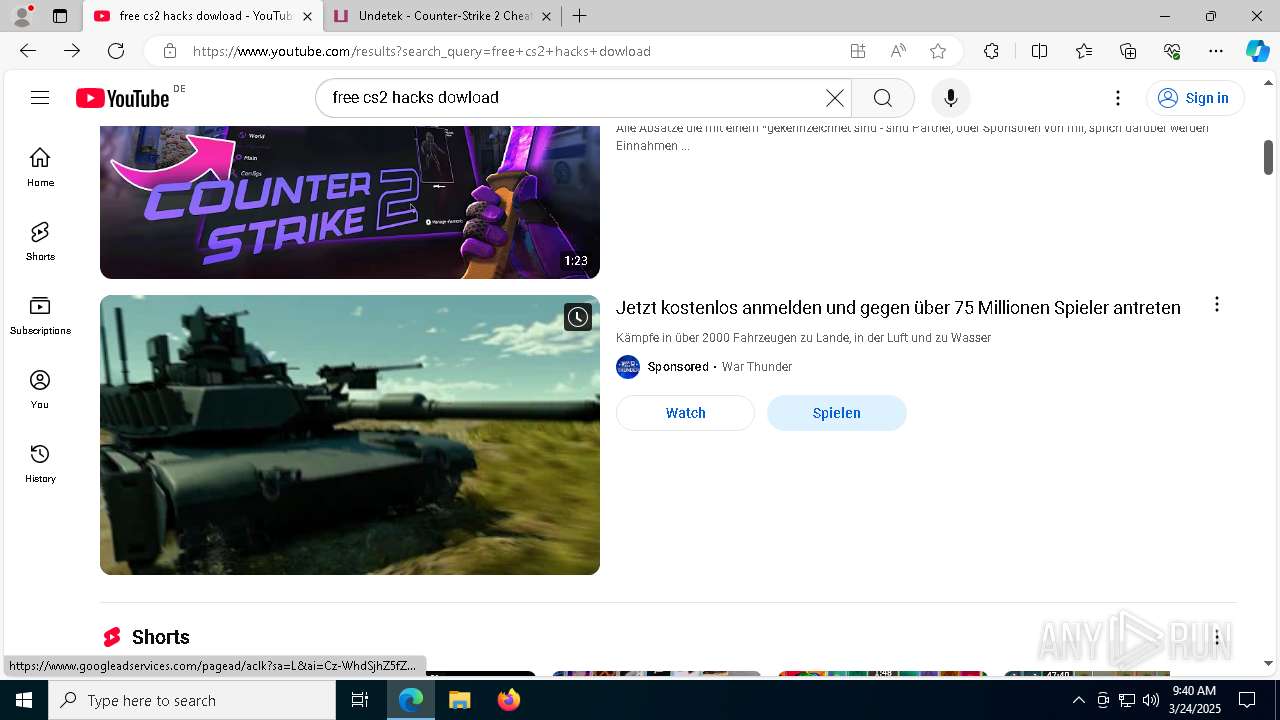Viewport: 1280px width, 720px height.
Task: Open the browser Extensions menu
Action: click(x=991, y=51)
